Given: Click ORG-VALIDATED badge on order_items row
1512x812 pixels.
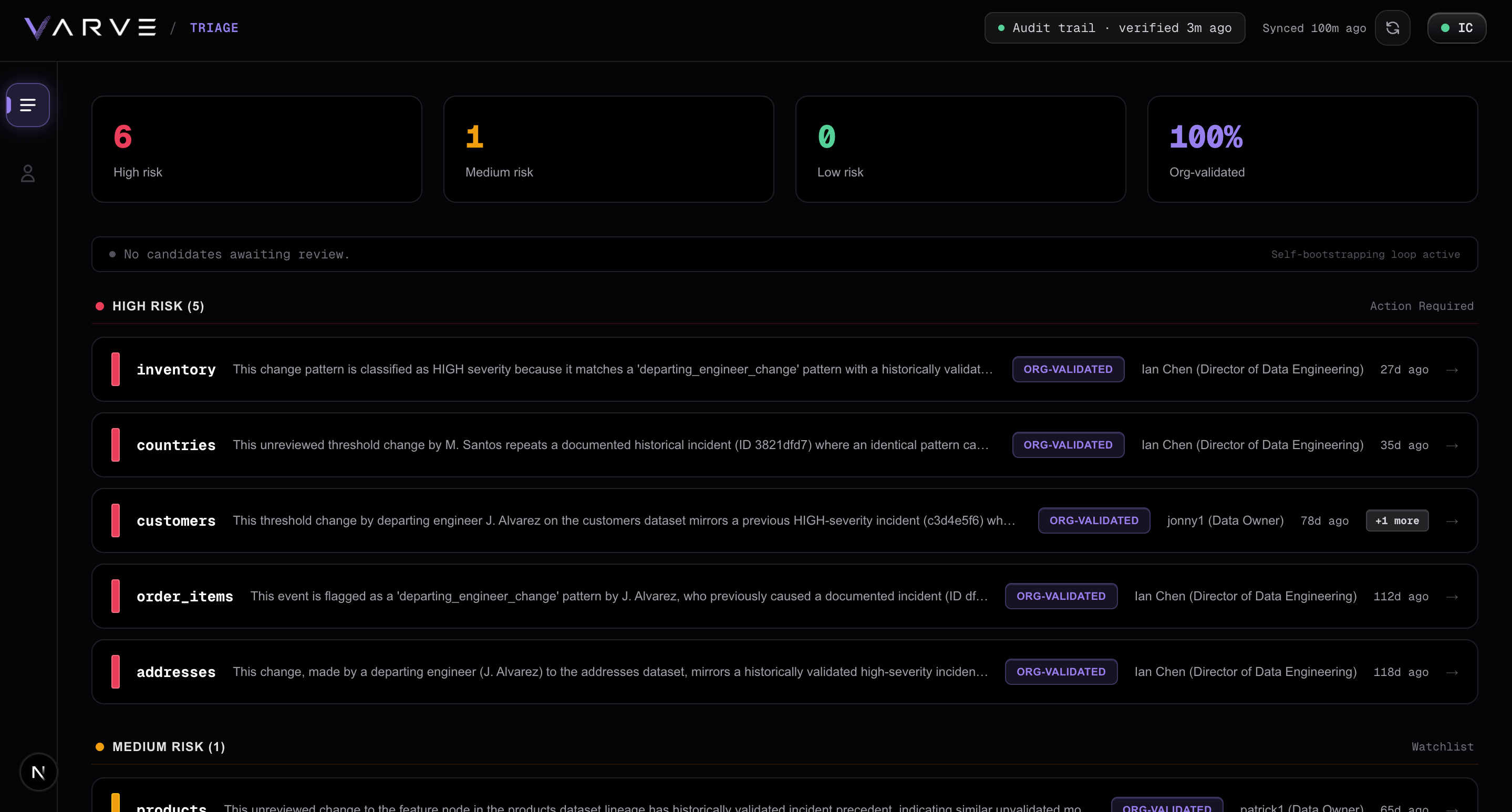Looking at the screenshot, I should point(1061,596).
